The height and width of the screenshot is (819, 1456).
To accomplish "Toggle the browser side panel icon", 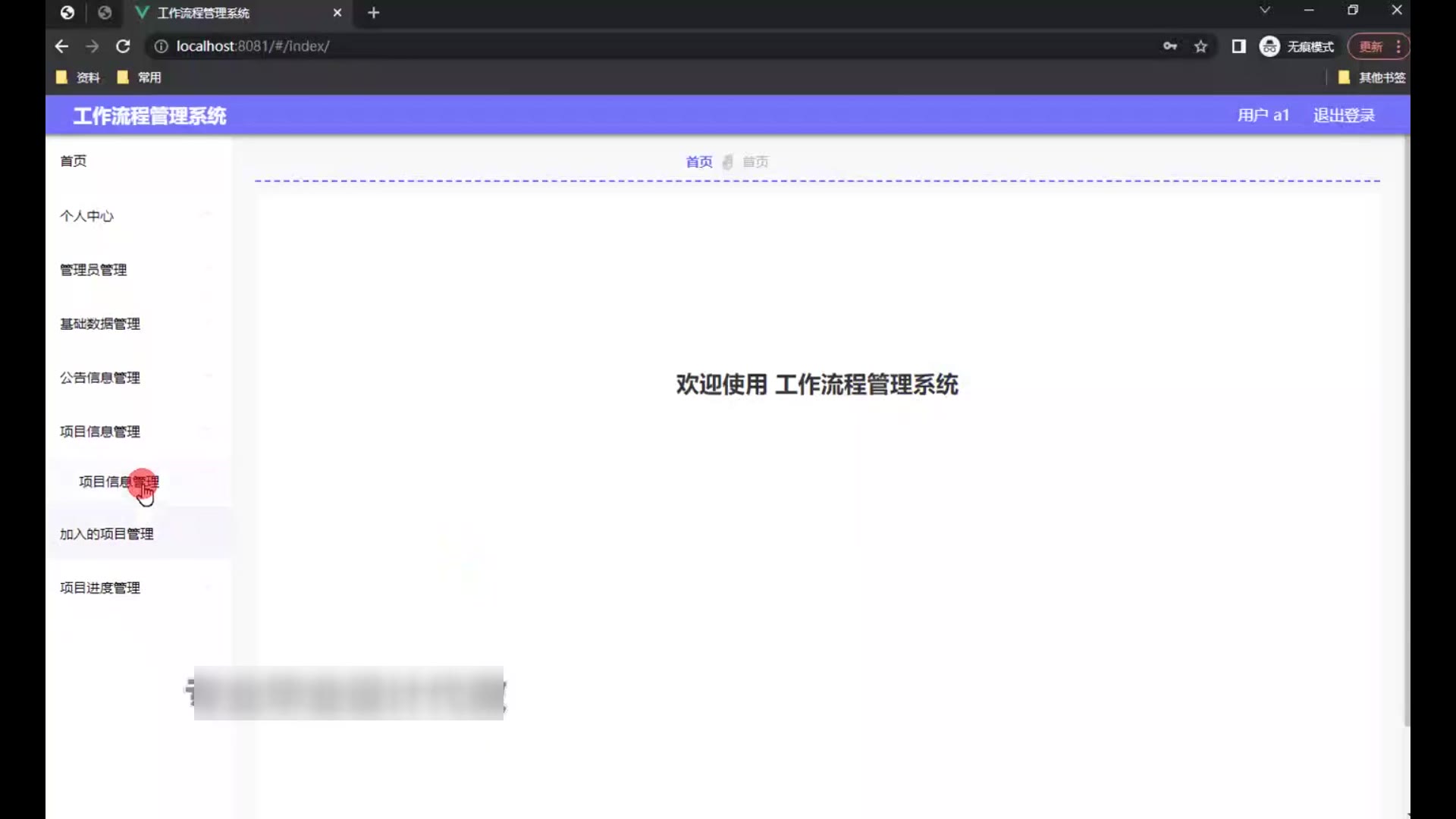I will (1238, 46).
